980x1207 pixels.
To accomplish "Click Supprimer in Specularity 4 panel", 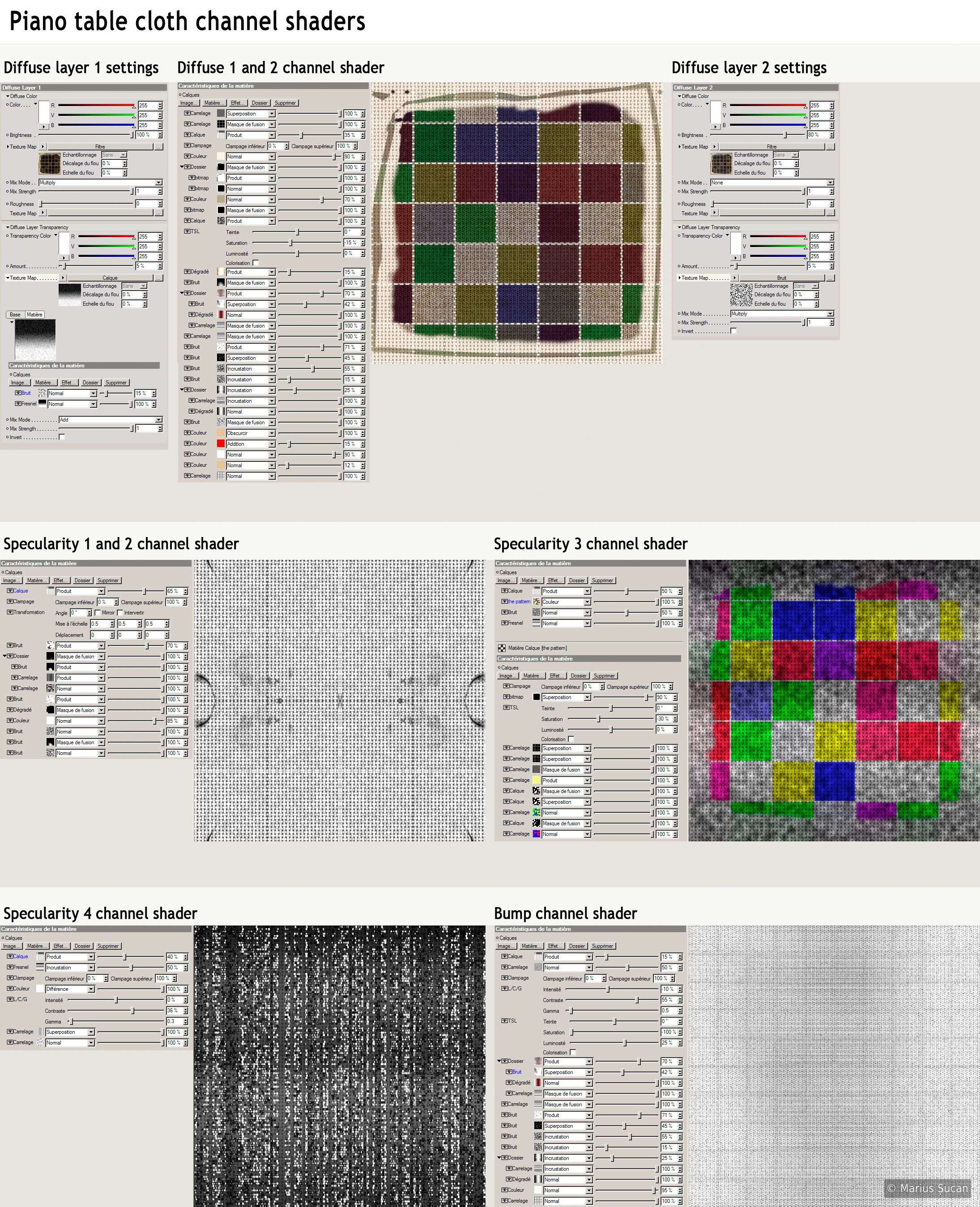I will 107,946.
